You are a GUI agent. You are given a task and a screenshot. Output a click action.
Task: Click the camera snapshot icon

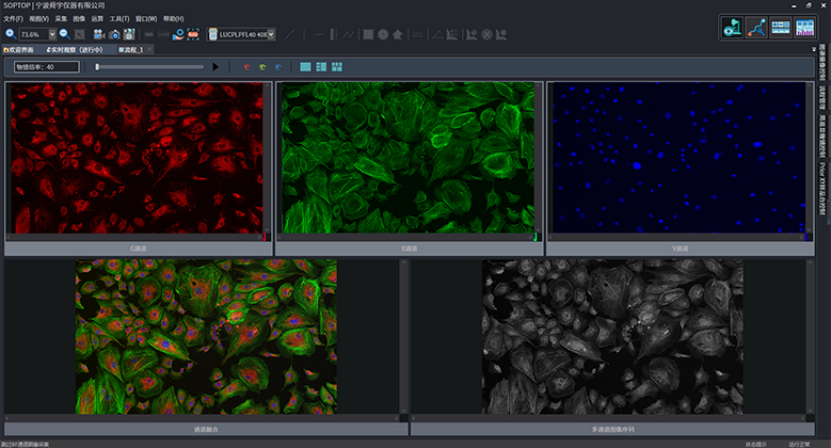[114, 34]
